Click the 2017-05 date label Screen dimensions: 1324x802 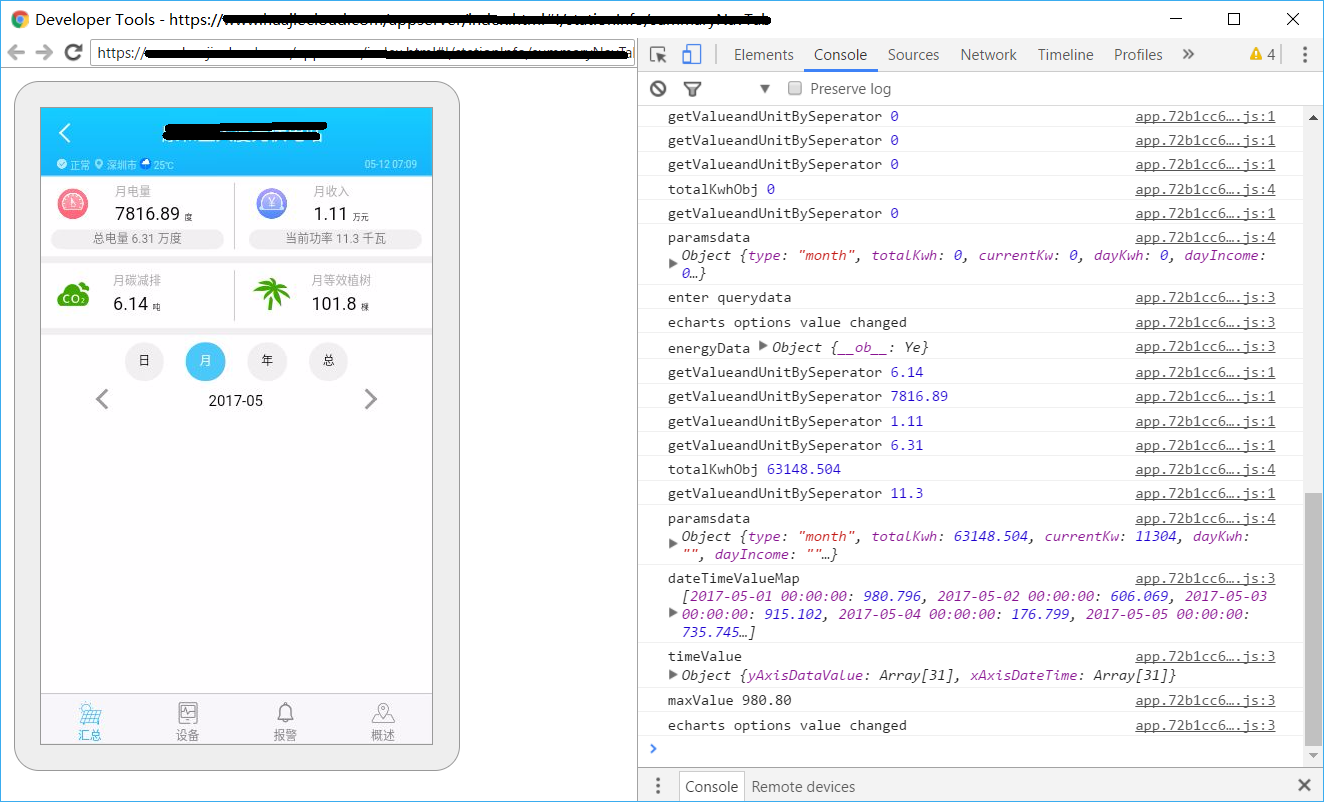click(235, 400)
